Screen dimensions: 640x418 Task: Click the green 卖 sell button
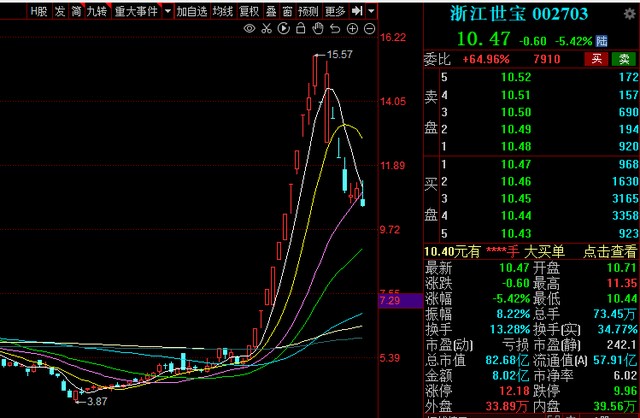(x=624, y=59)
